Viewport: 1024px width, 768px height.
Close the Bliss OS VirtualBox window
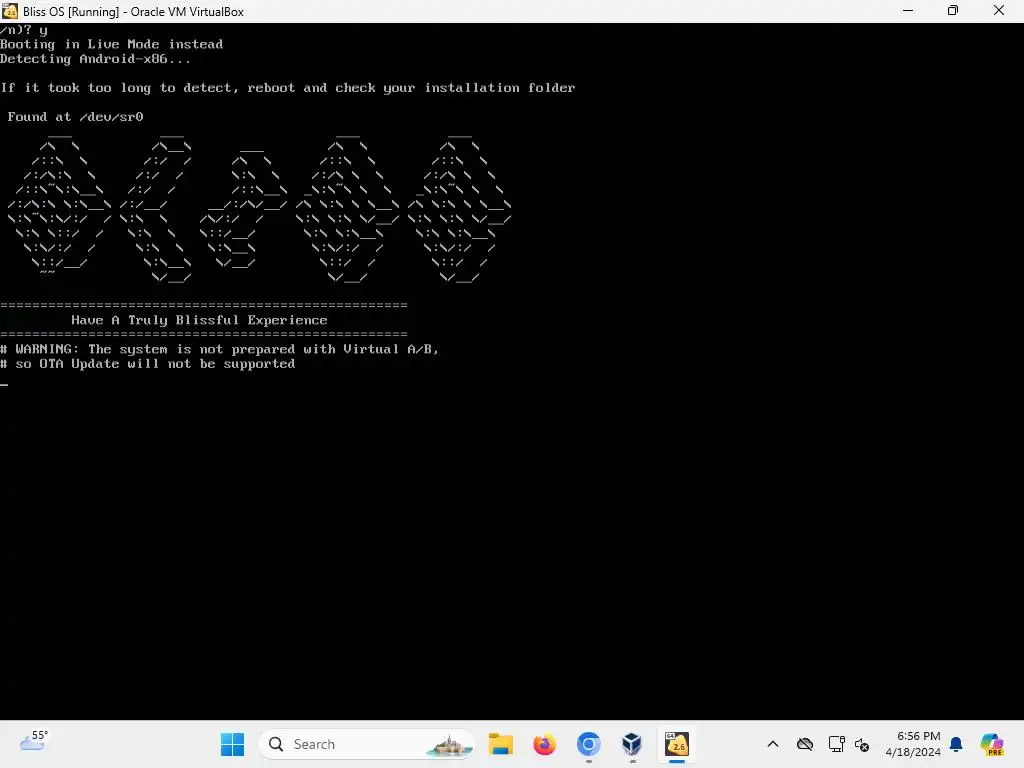point(999,11)
